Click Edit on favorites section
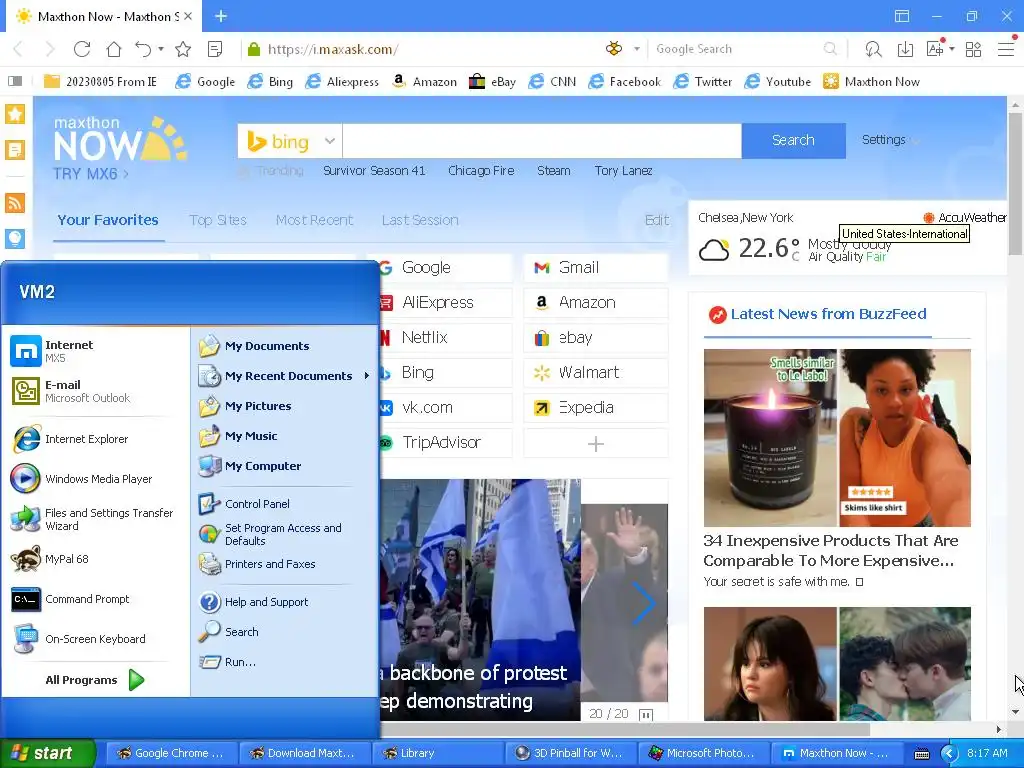Viewport: 1024px width, 768px height. tap(657, 220)
